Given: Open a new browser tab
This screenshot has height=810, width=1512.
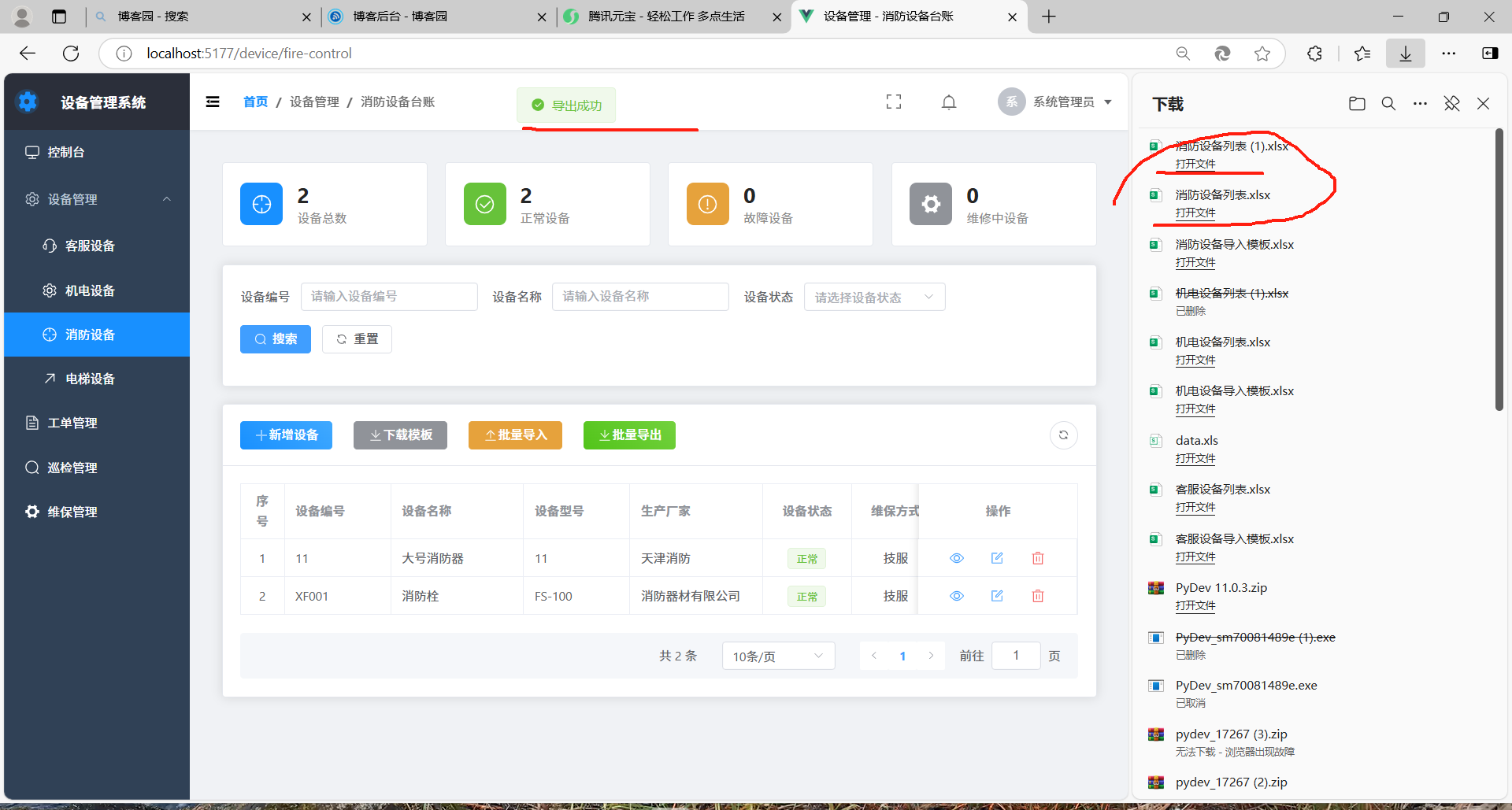Looking at the screenshot, I should click(1049, 17).
